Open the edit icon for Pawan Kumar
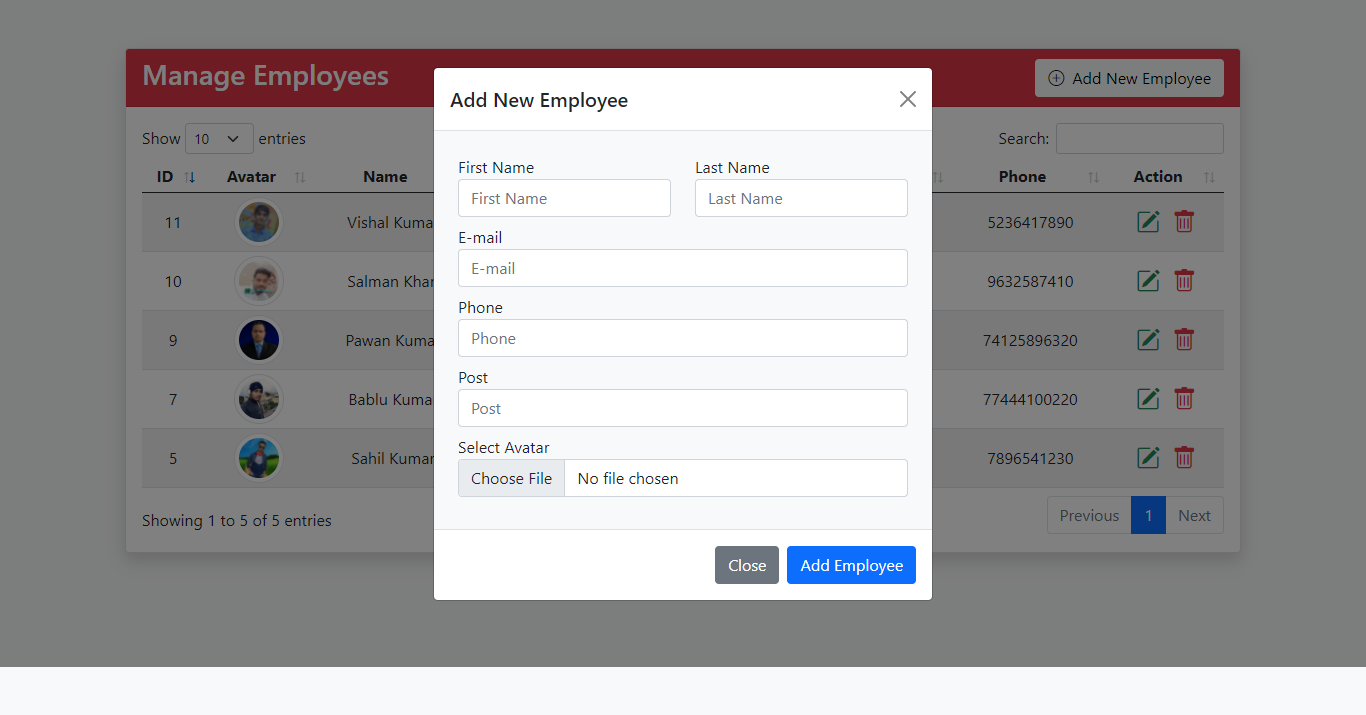This screenshot has width=1366, height=715. click(1148, 339)
